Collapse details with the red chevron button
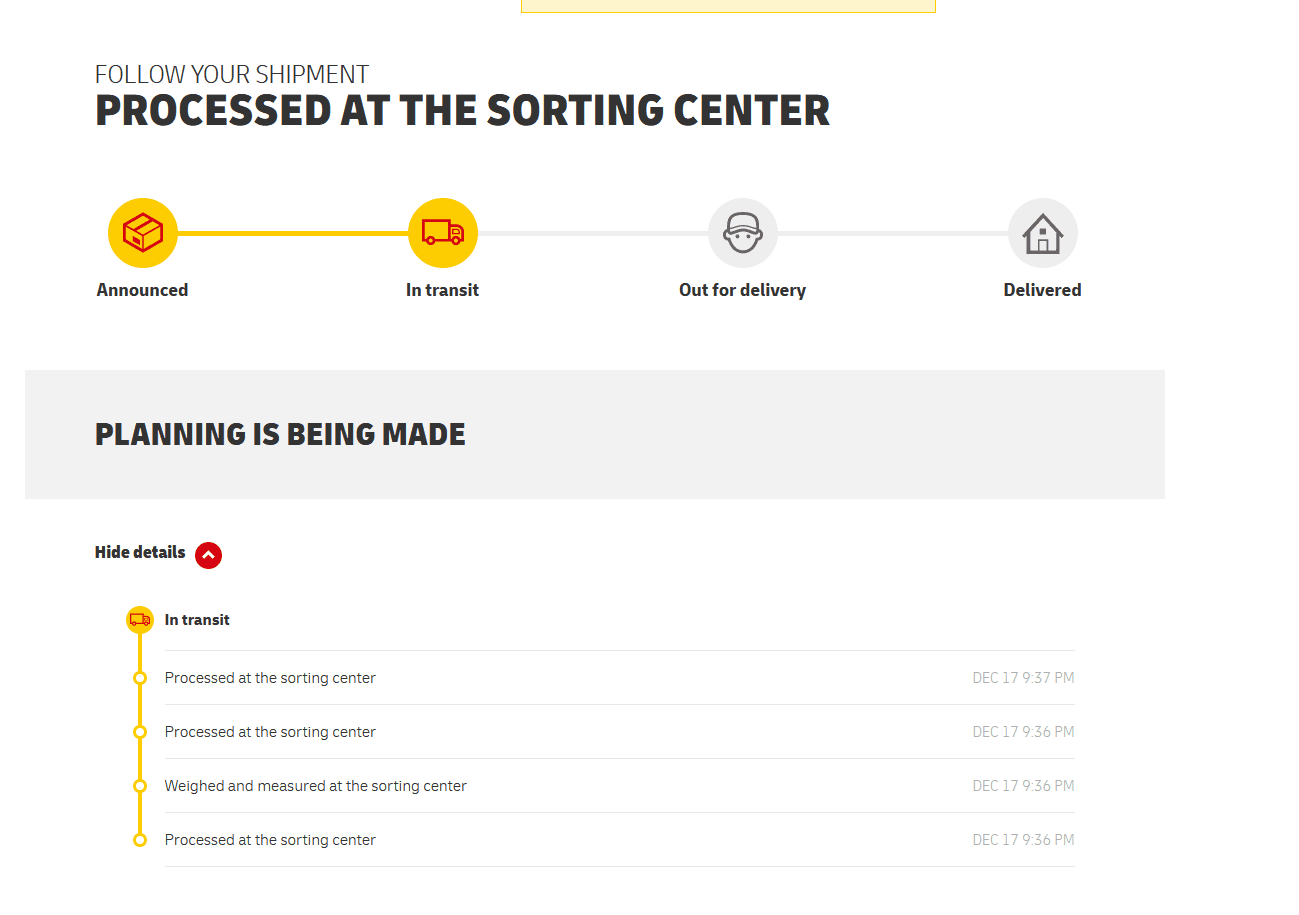The image size is (1299, 915). [209, 555]
